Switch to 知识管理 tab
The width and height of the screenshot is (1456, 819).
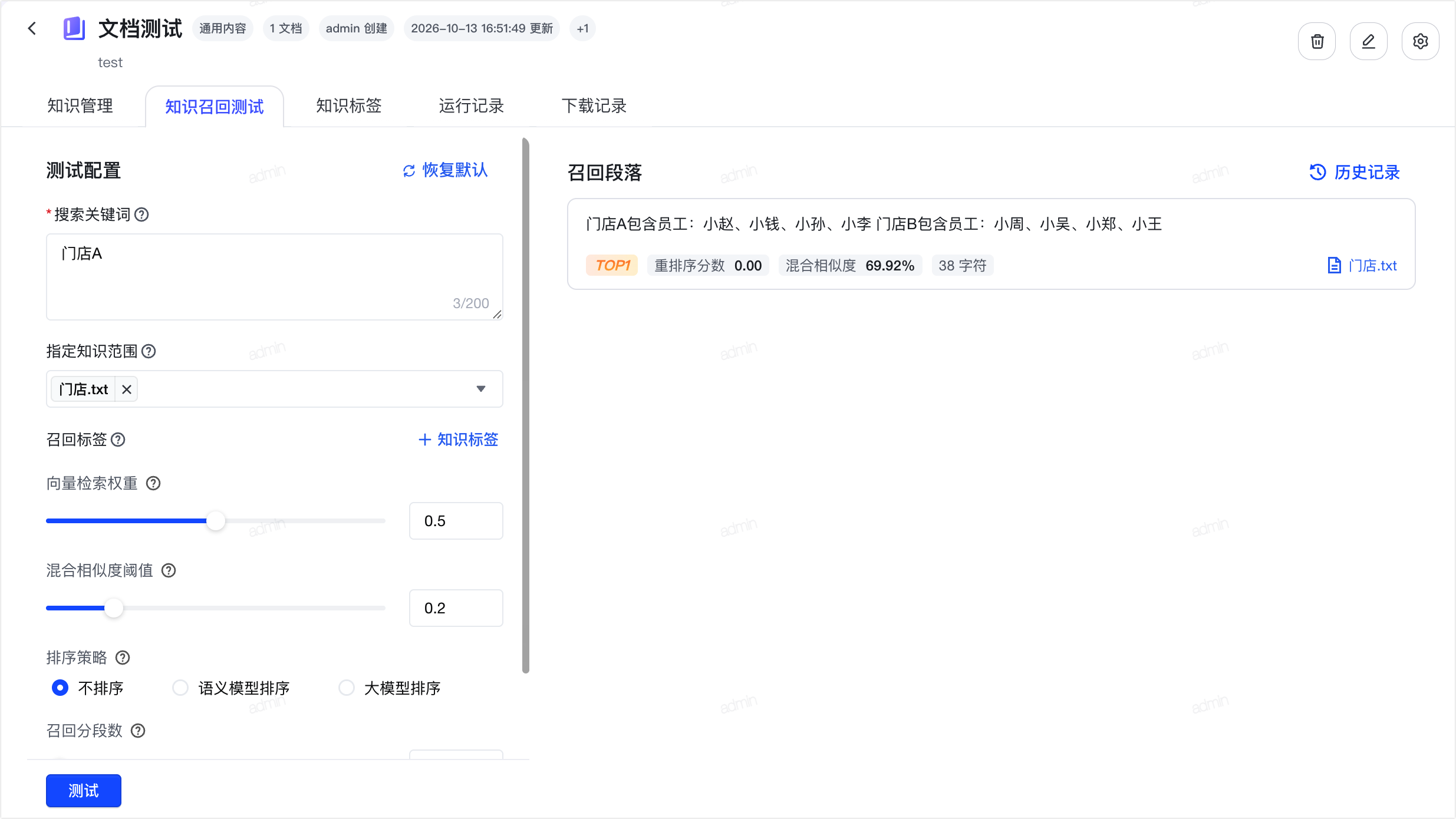80,106
